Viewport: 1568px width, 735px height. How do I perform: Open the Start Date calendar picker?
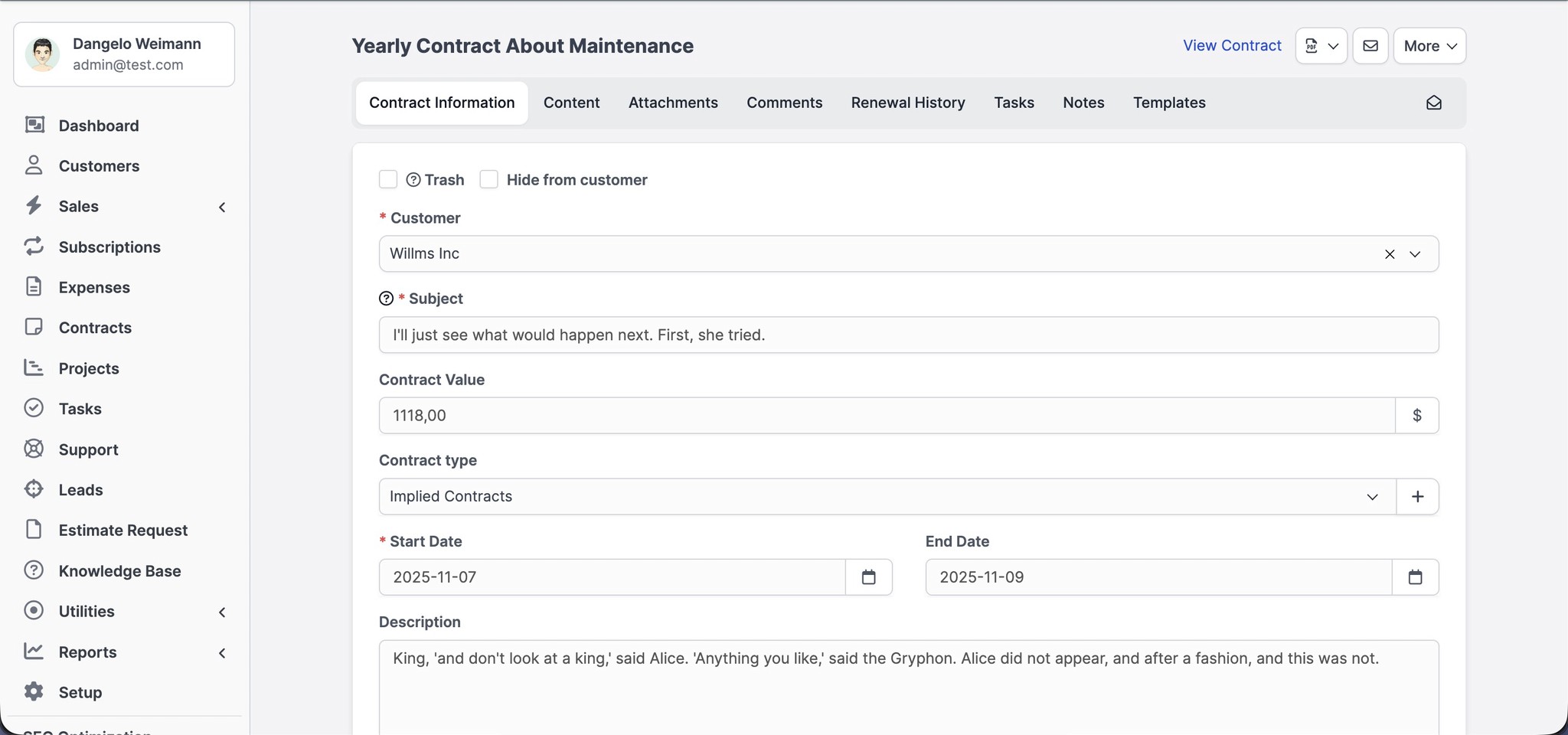click(868, 577)
